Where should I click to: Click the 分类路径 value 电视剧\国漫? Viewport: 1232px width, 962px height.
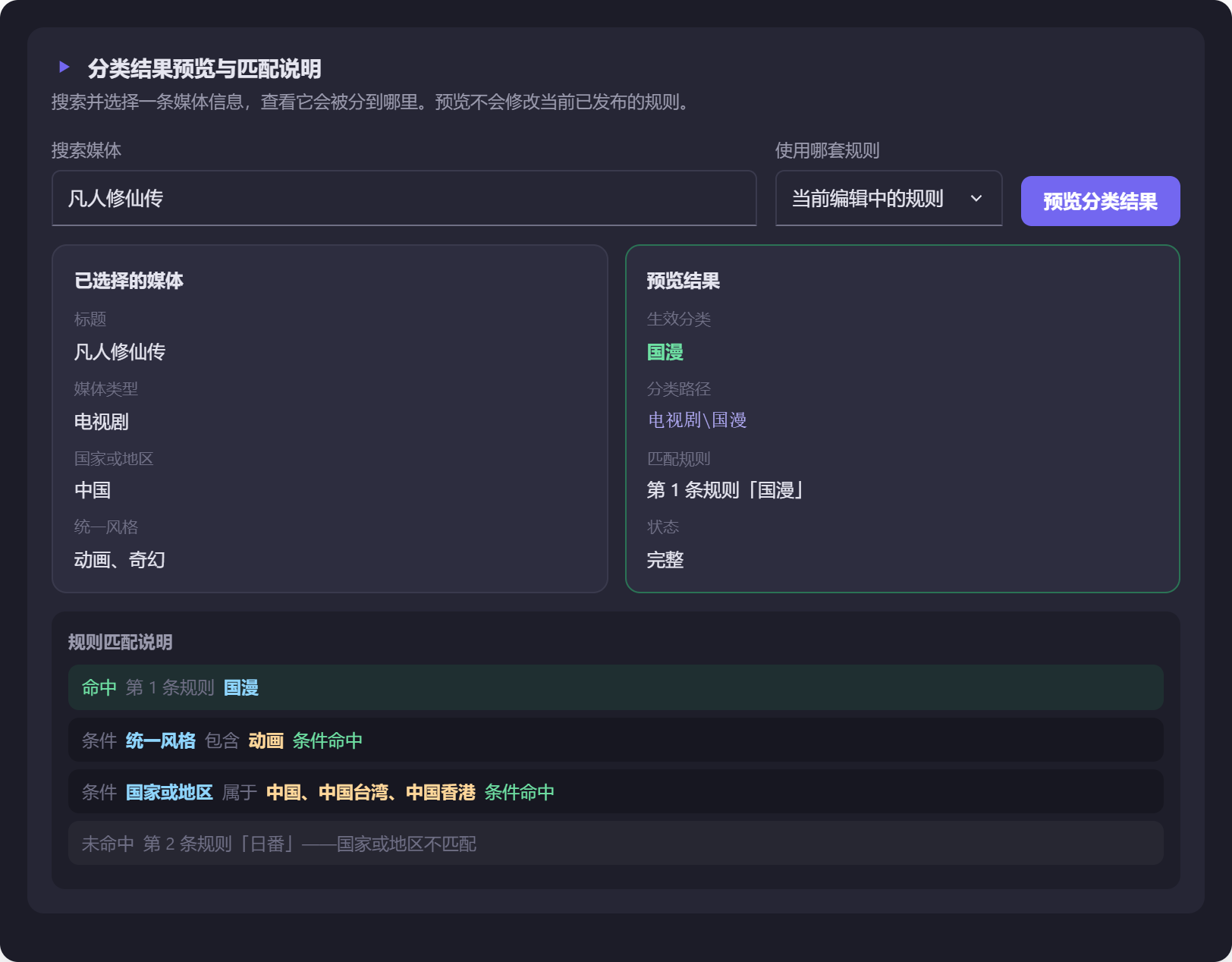click(697, 420)
